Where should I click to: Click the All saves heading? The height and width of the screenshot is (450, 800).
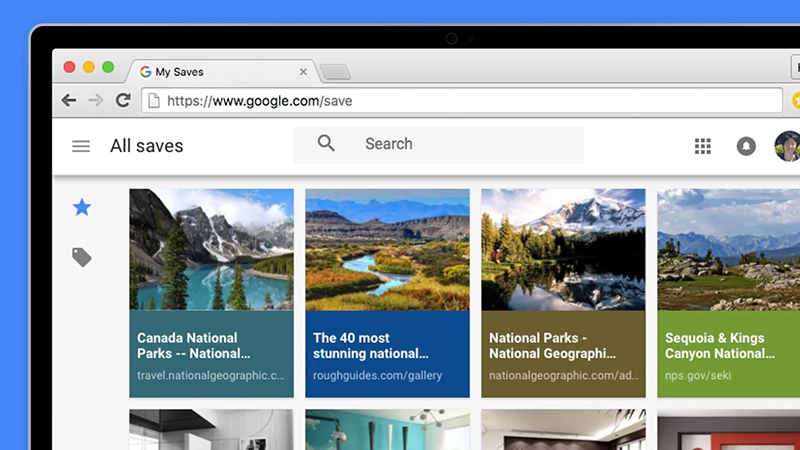pos(146,146)
